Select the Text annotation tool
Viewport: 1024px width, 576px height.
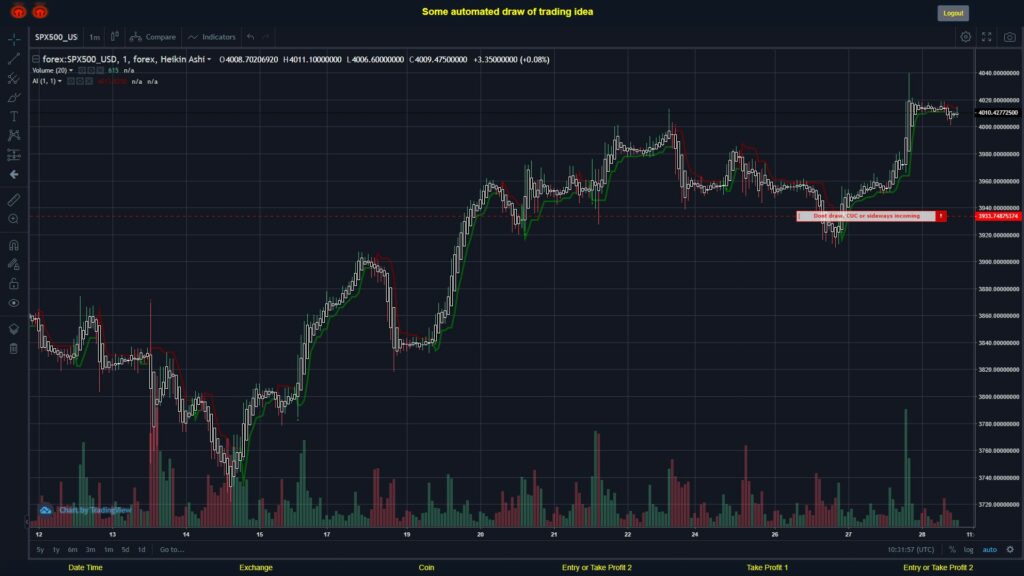pyautogui.click(x=14, y=116)
